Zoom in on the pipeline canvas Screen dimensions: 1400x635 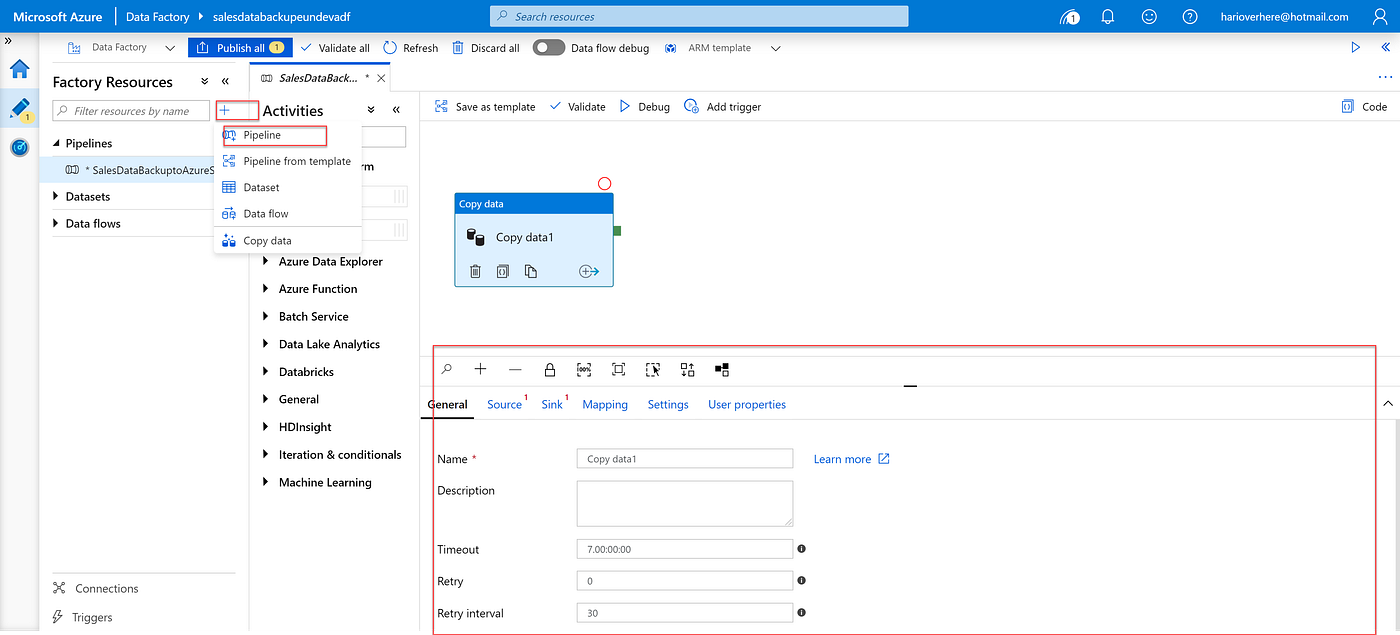coord(480,369)
